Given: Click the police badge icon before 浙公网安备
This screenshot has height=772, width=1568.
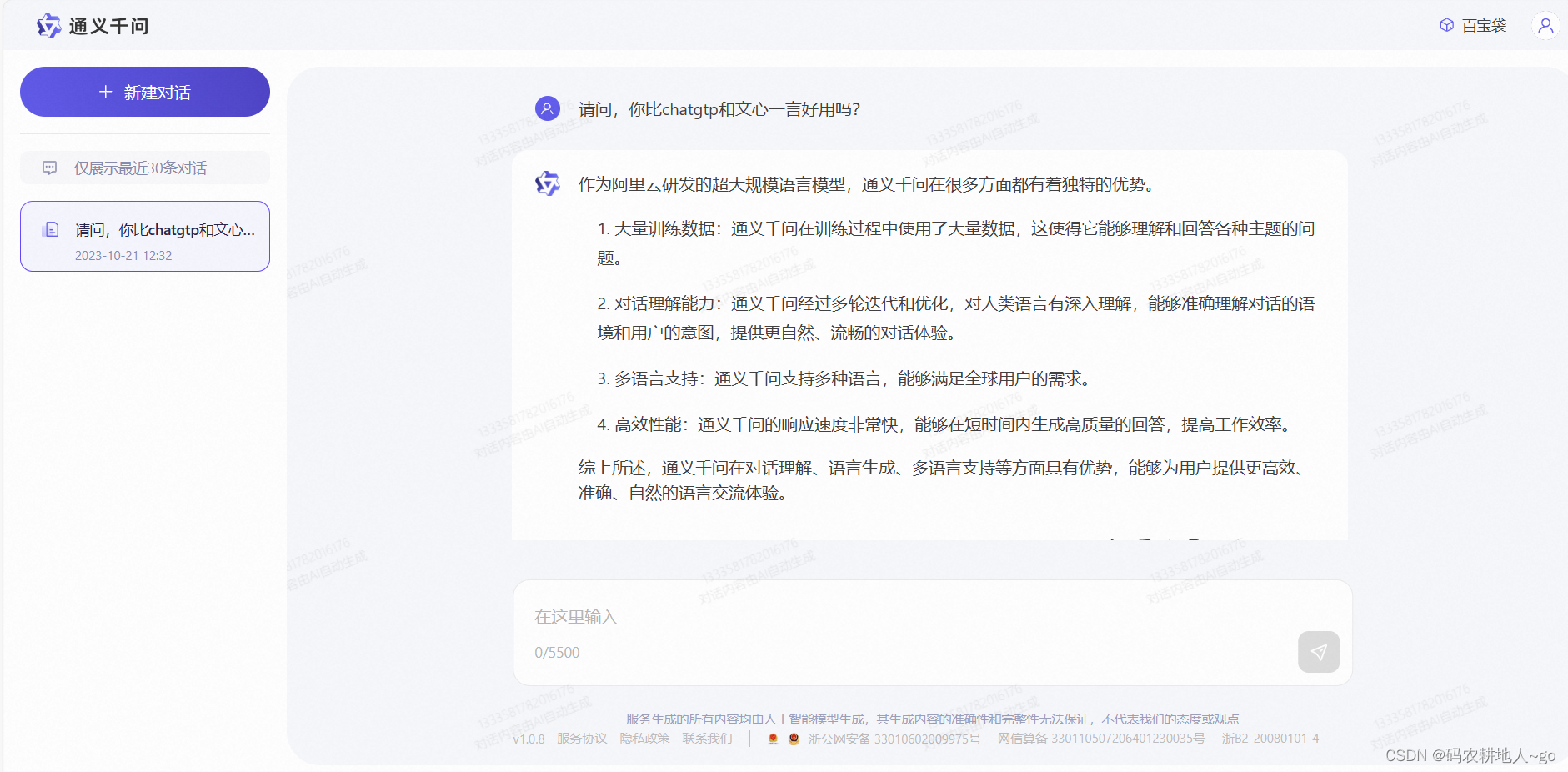Looking at the screenshot, I should point(794,739).
